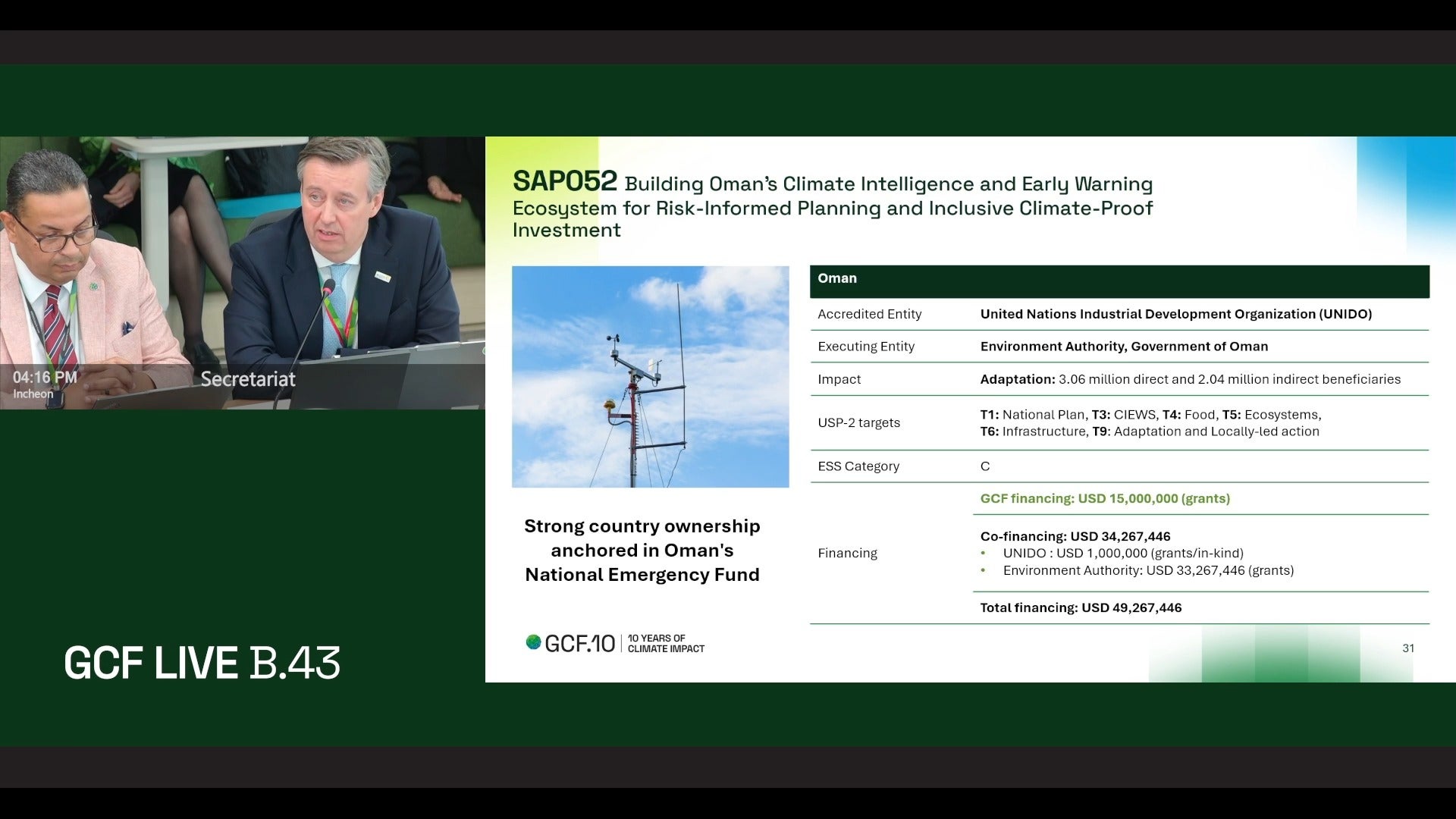Click the GCF LIVE B.43 title text
This screenshot has width=1456, height=819.
pos(202,663)
